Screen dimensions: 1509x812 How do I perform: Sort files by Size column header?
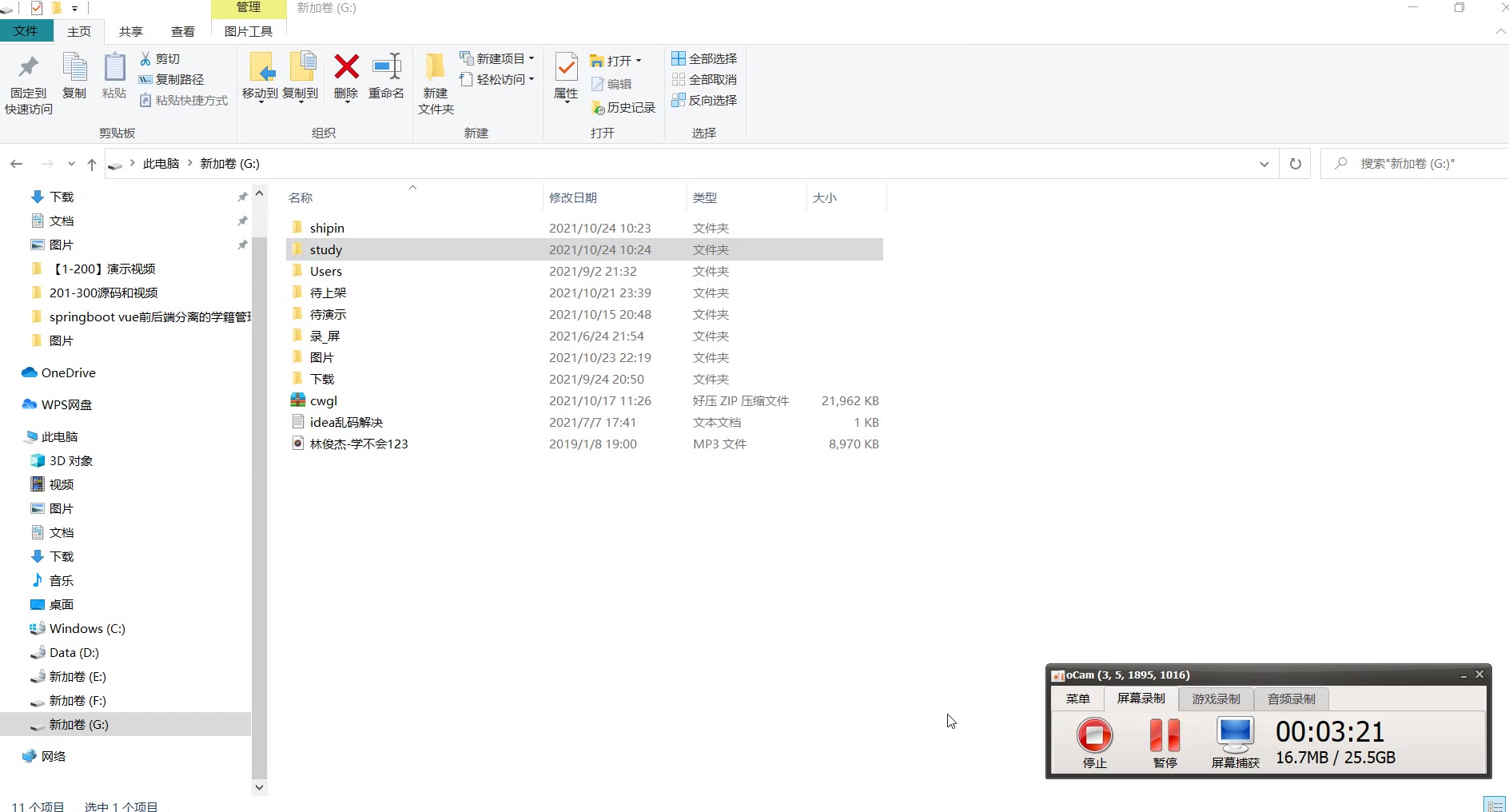click(x=846, y=197)
